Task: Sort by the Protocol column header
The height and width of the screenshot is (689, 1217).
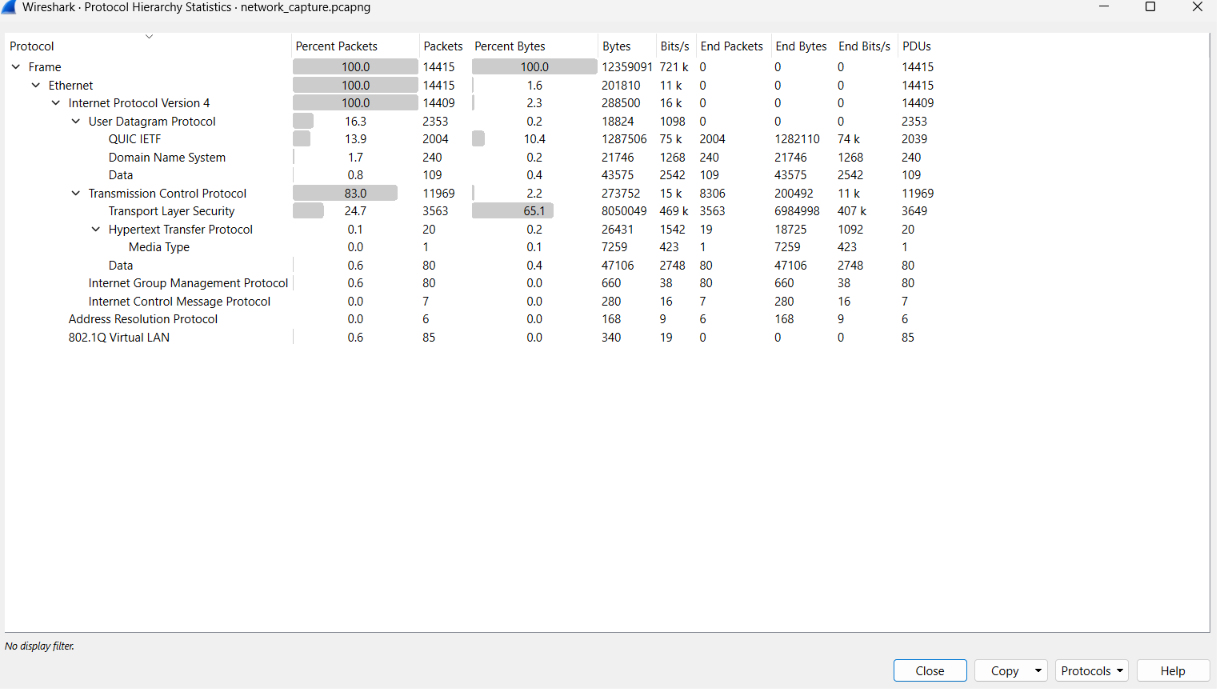Action: [148, 46]
